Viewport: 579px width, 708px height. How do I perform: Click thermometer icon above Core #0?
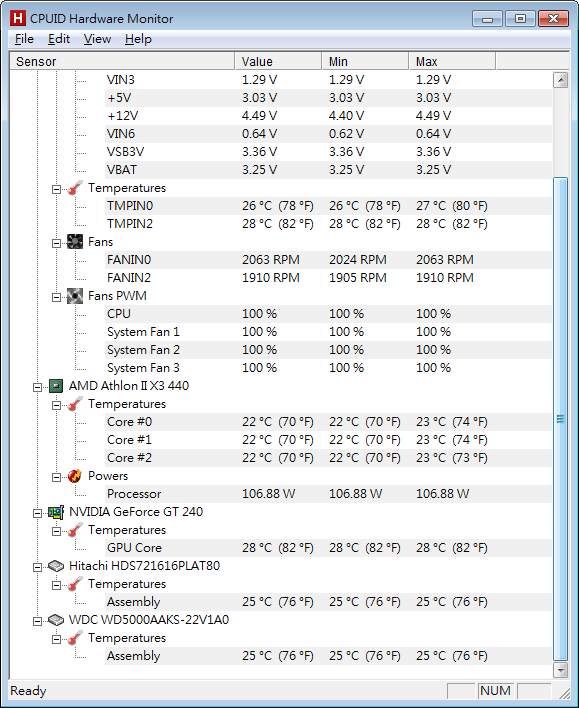[x=75, y=404]
